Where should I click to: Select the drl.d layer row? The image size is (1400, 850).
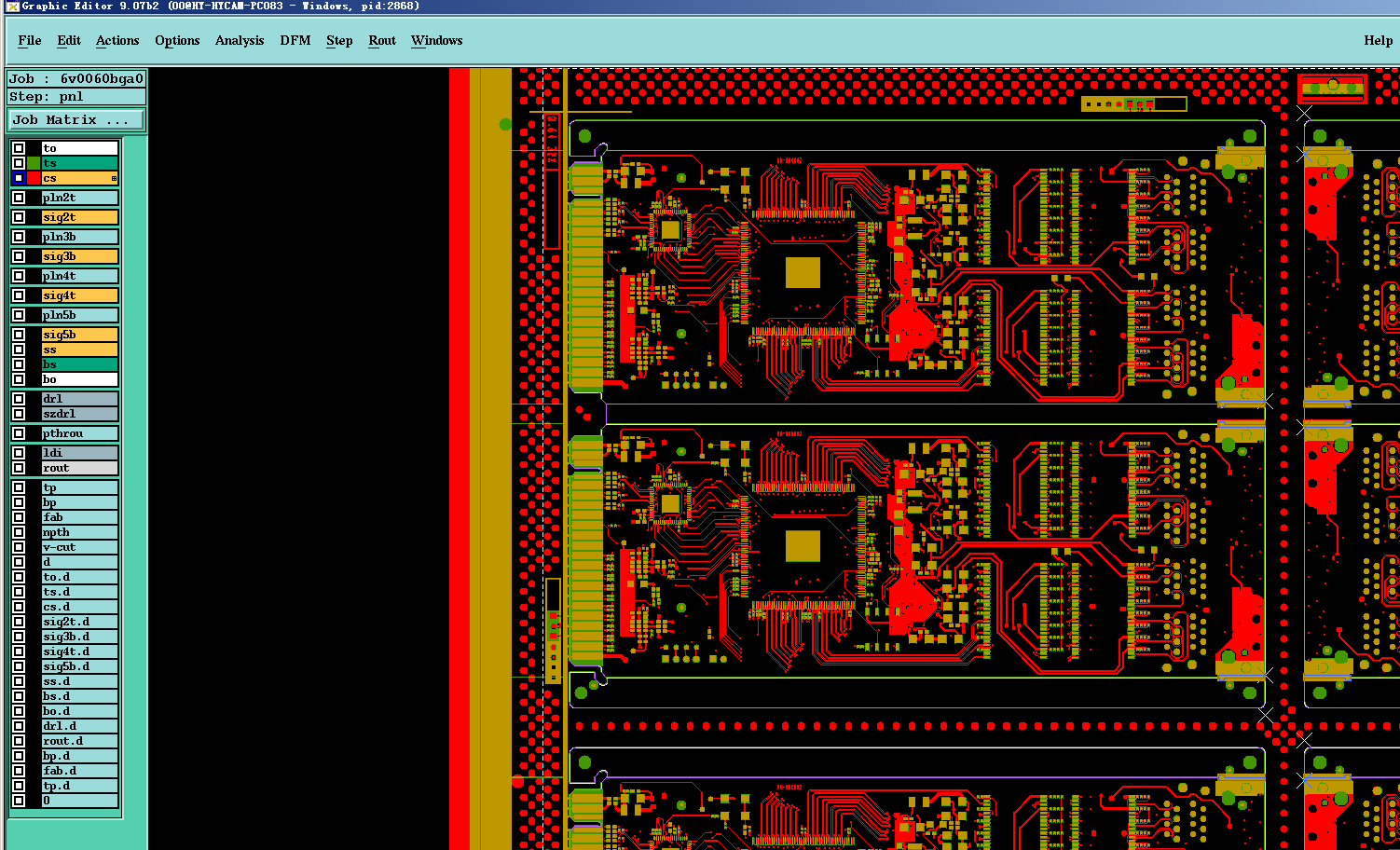coord(79,726)
